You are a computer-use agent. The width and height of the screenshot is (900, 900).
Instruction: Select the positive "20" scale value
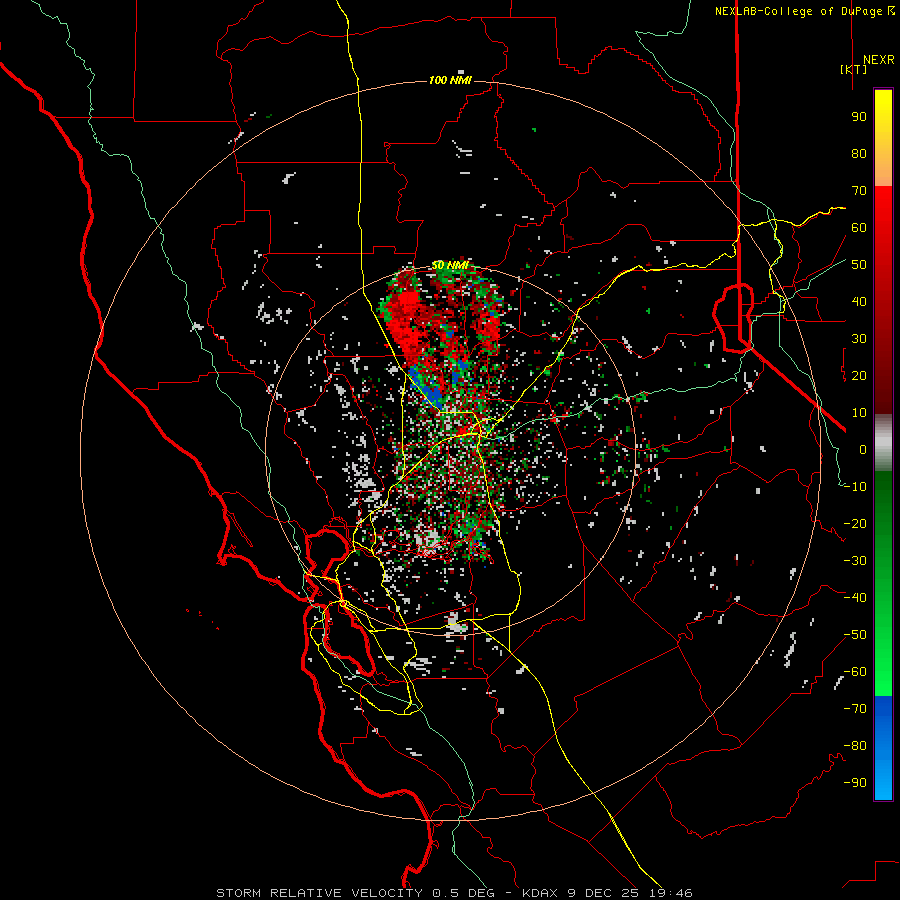(x=859, y=376)
